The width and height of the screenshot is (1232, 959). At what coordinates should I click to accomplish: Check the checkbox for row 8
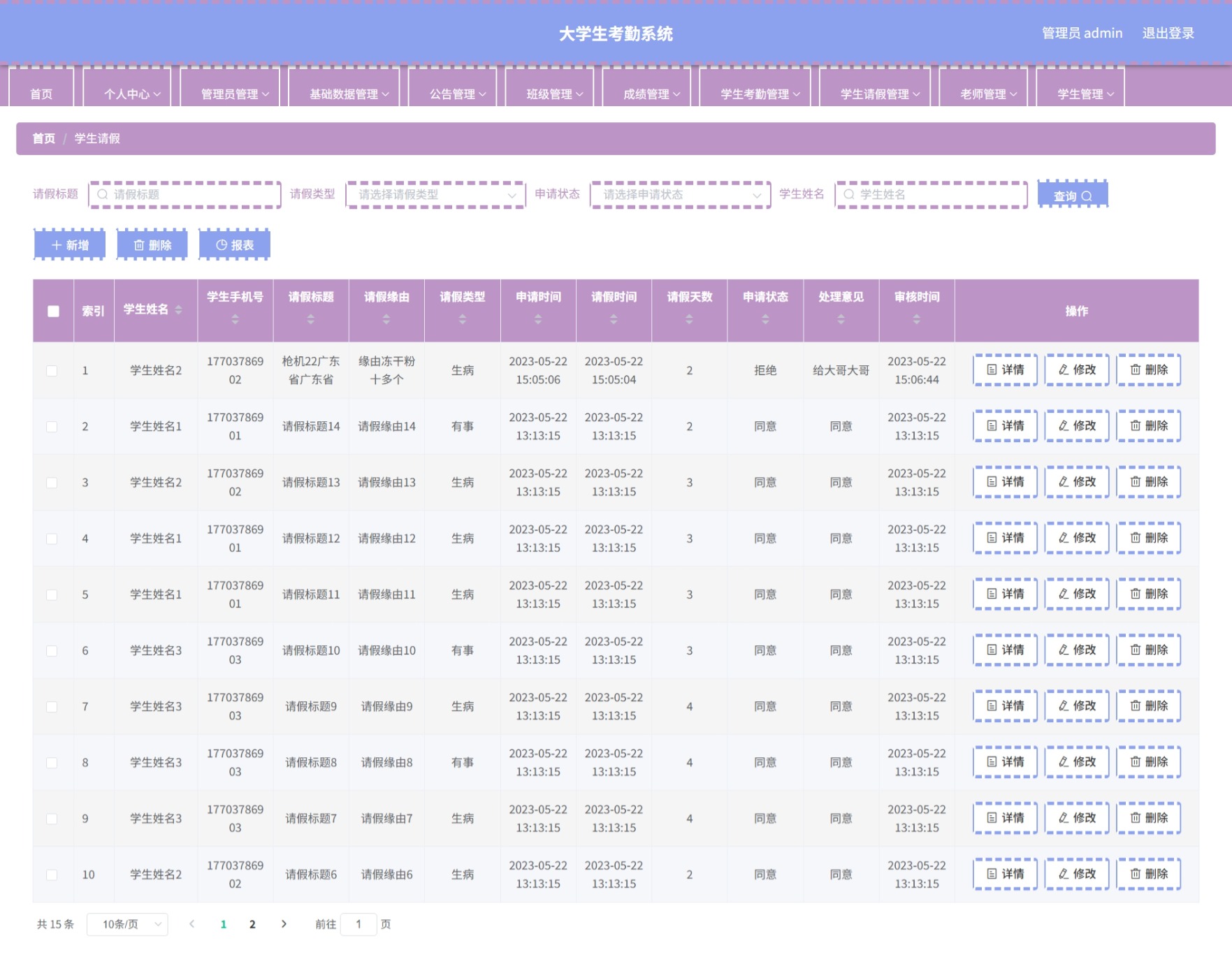click(x=52, y=763)
